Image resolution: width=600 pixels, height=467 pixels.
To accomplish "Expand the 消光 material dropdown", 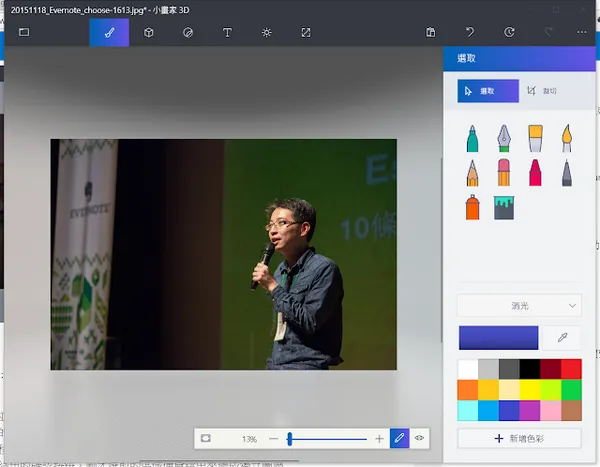I will [519, 305].
